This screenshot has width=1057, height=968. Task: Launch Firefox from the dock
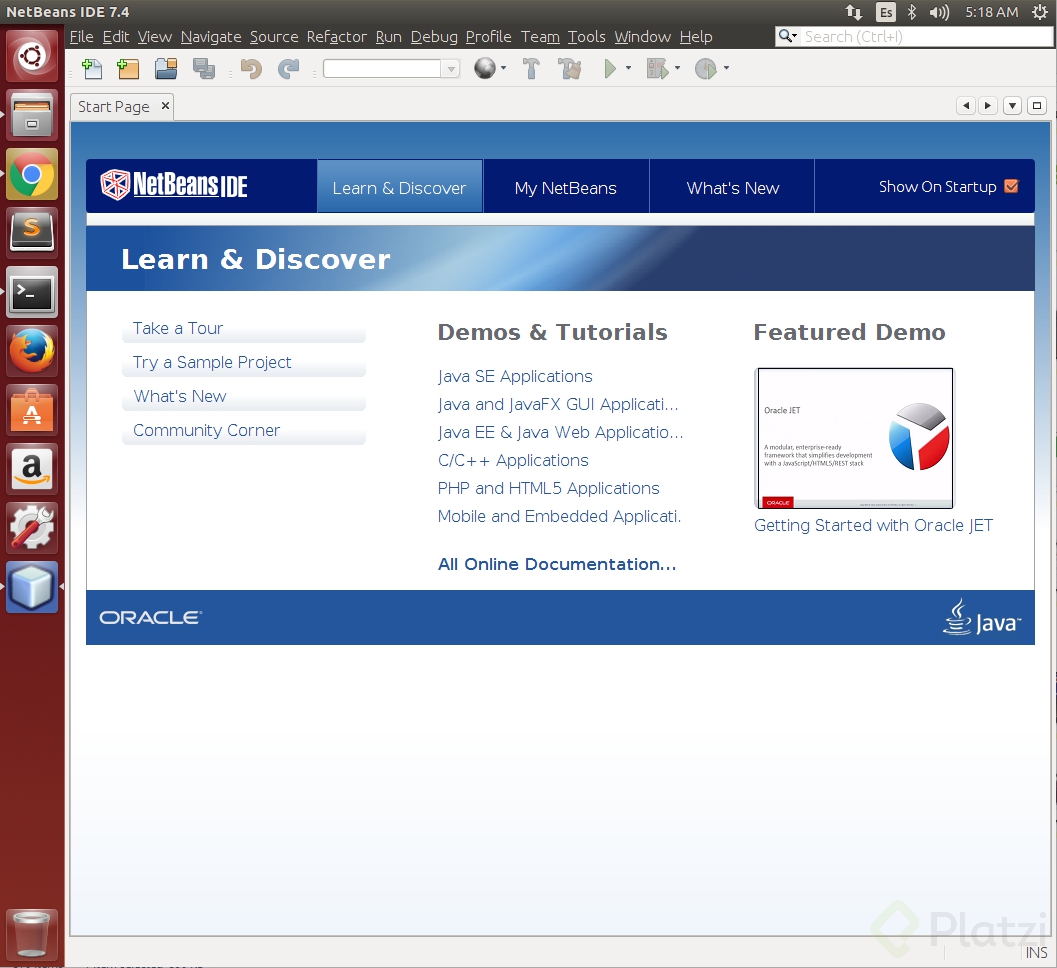tap(32, 351)
